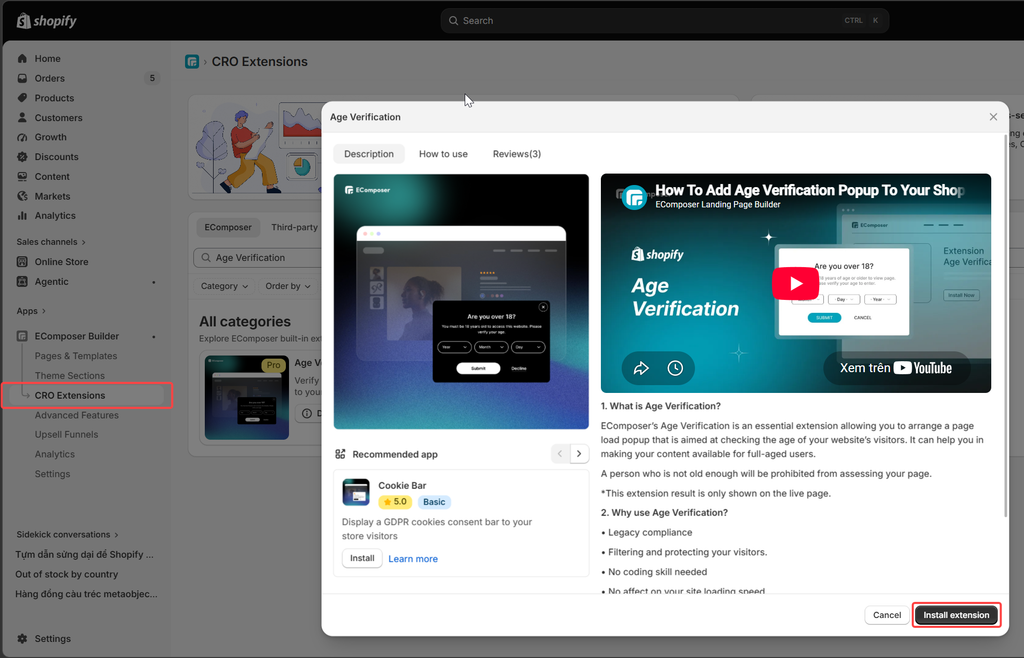This screenshot has width=1024, height=658.
Task: Click the Cookie Bar app icon
Action: (356, 492)
